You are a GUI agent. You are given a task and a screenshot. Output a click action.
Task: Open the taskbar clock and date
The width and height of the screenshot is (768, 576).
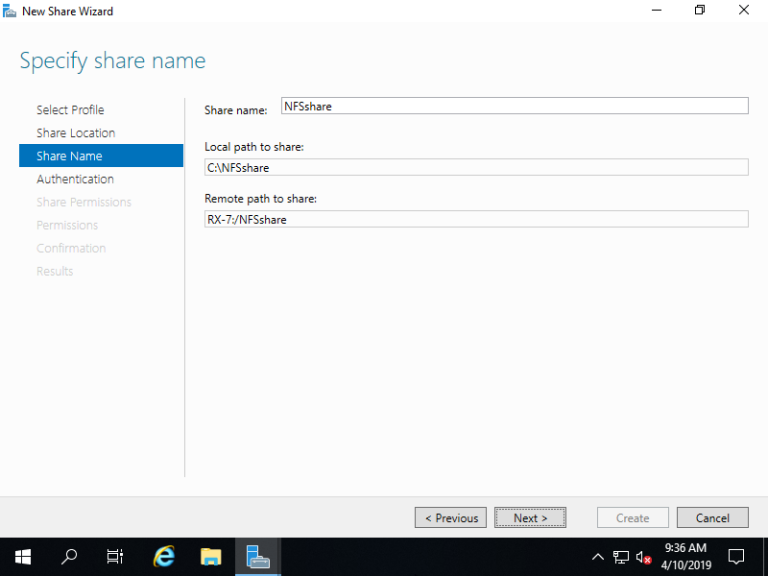pos(684,556)
